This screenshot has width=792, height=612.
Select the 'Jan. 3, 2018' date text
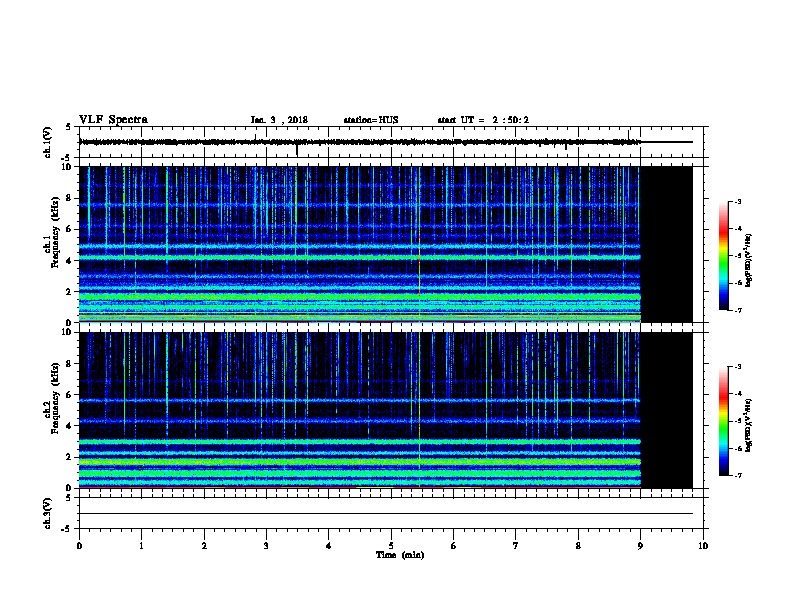279,120
